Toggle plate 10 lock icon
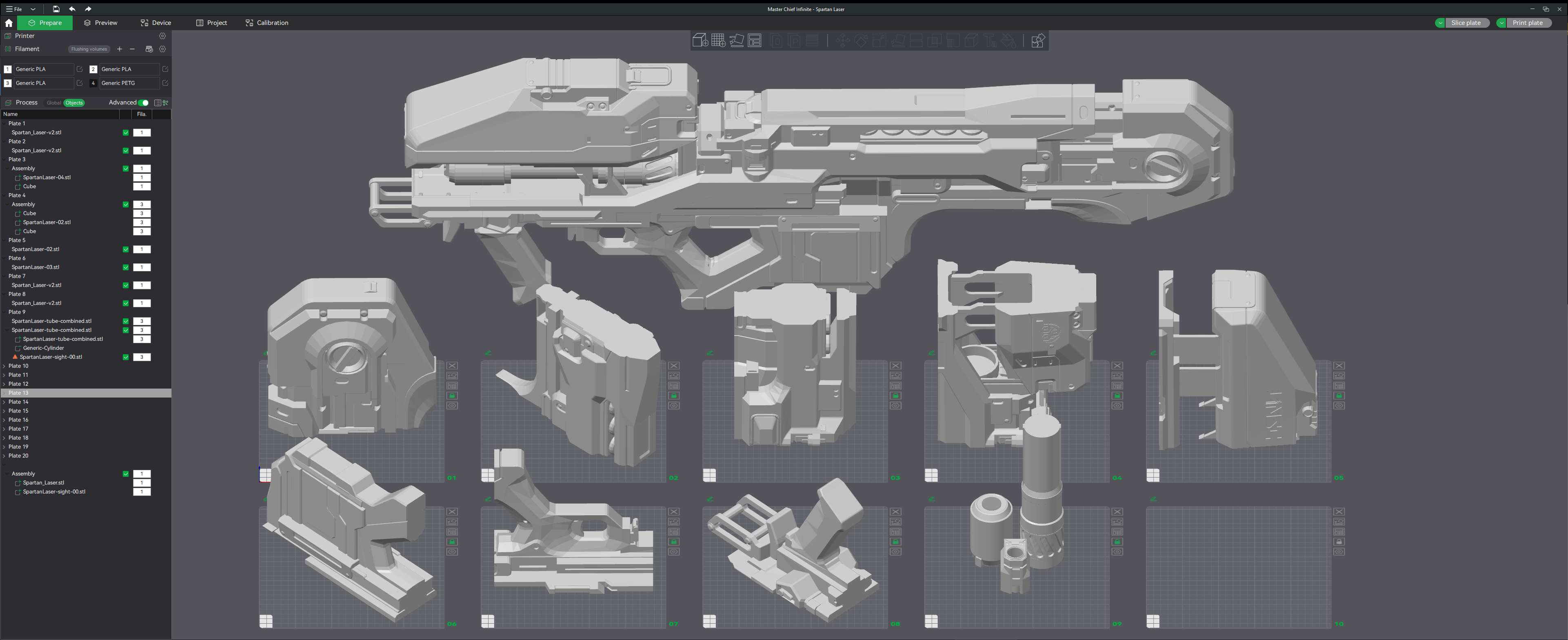 click(1339, 542)
